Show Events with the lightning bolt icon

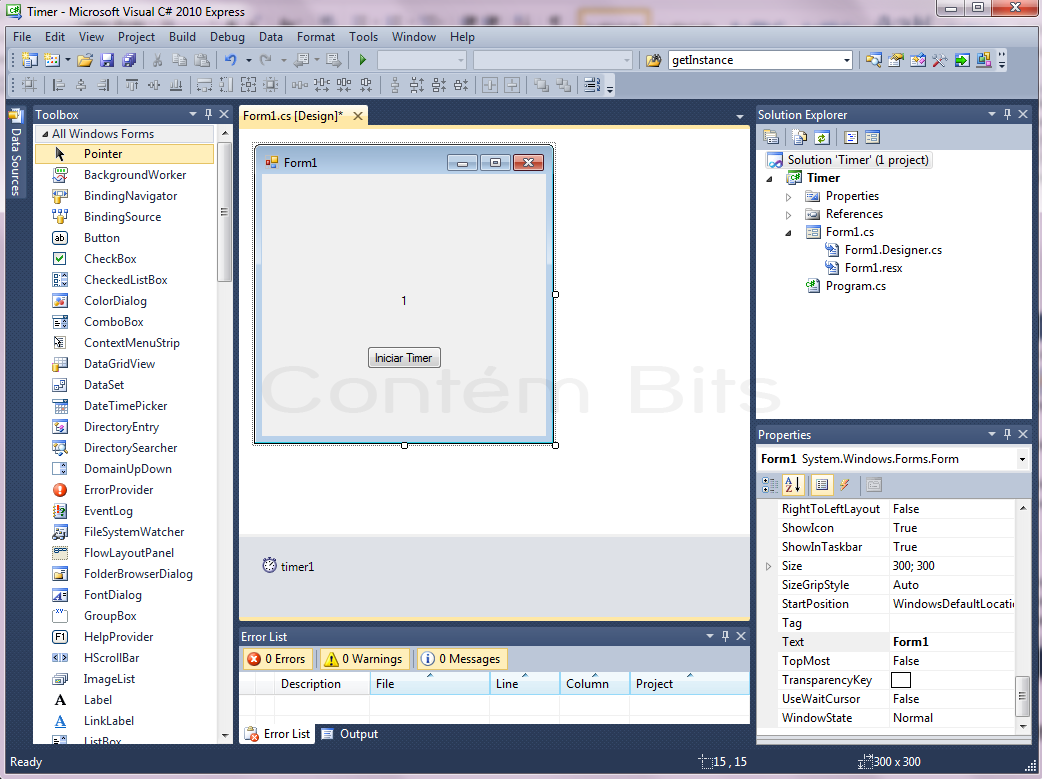point(845,485)
